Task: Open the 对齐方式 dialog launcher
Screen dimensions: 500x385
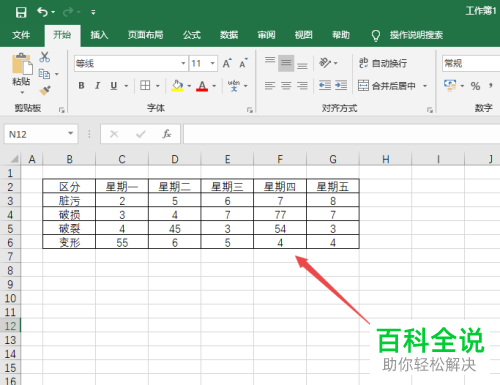Action: (430, 110)
